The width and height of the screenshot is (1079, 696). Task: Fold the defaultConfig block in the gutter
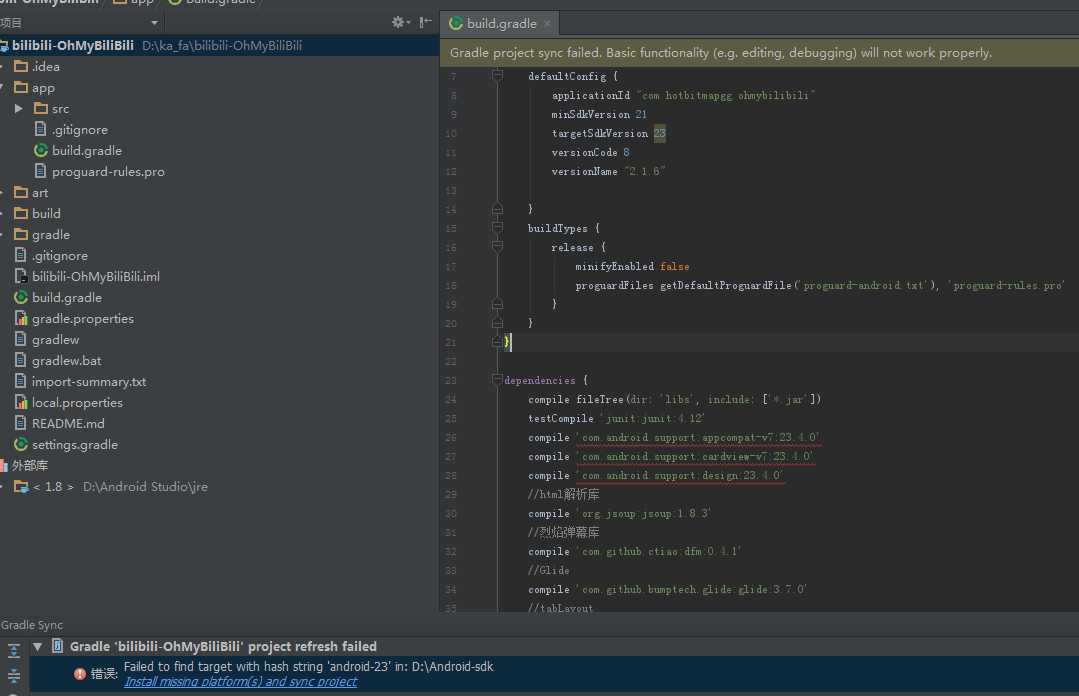[498, 76]
